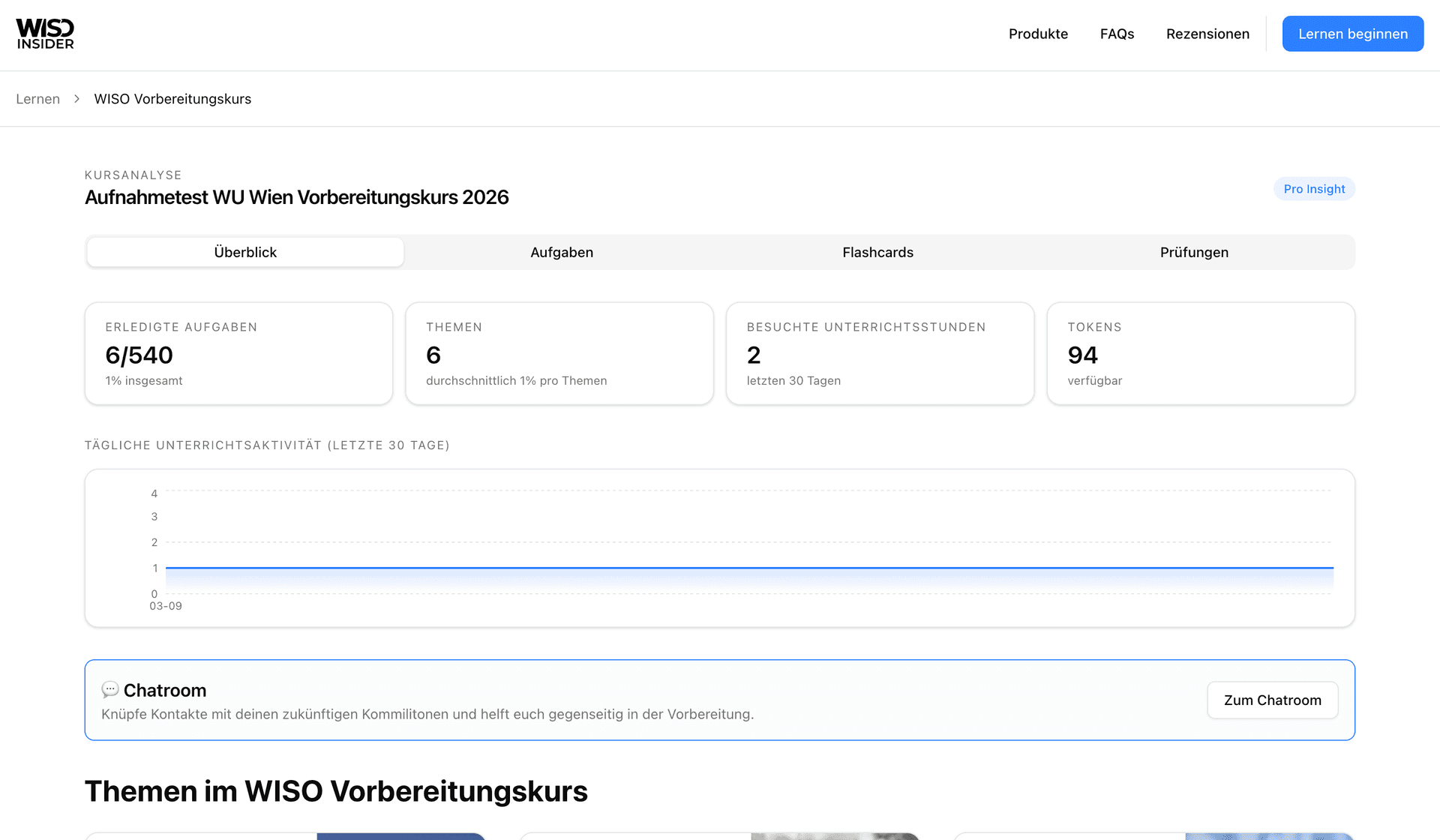
Task: Select the text '1% insgesamt'
Action: [x=144, y=381]
